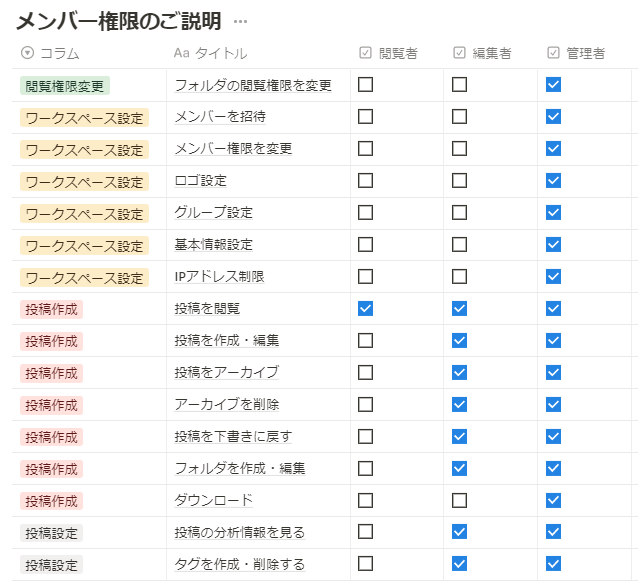Click the checkbox icon in the 閲覧者 header
Screen dimensions: 638x587
click(366, 53)
